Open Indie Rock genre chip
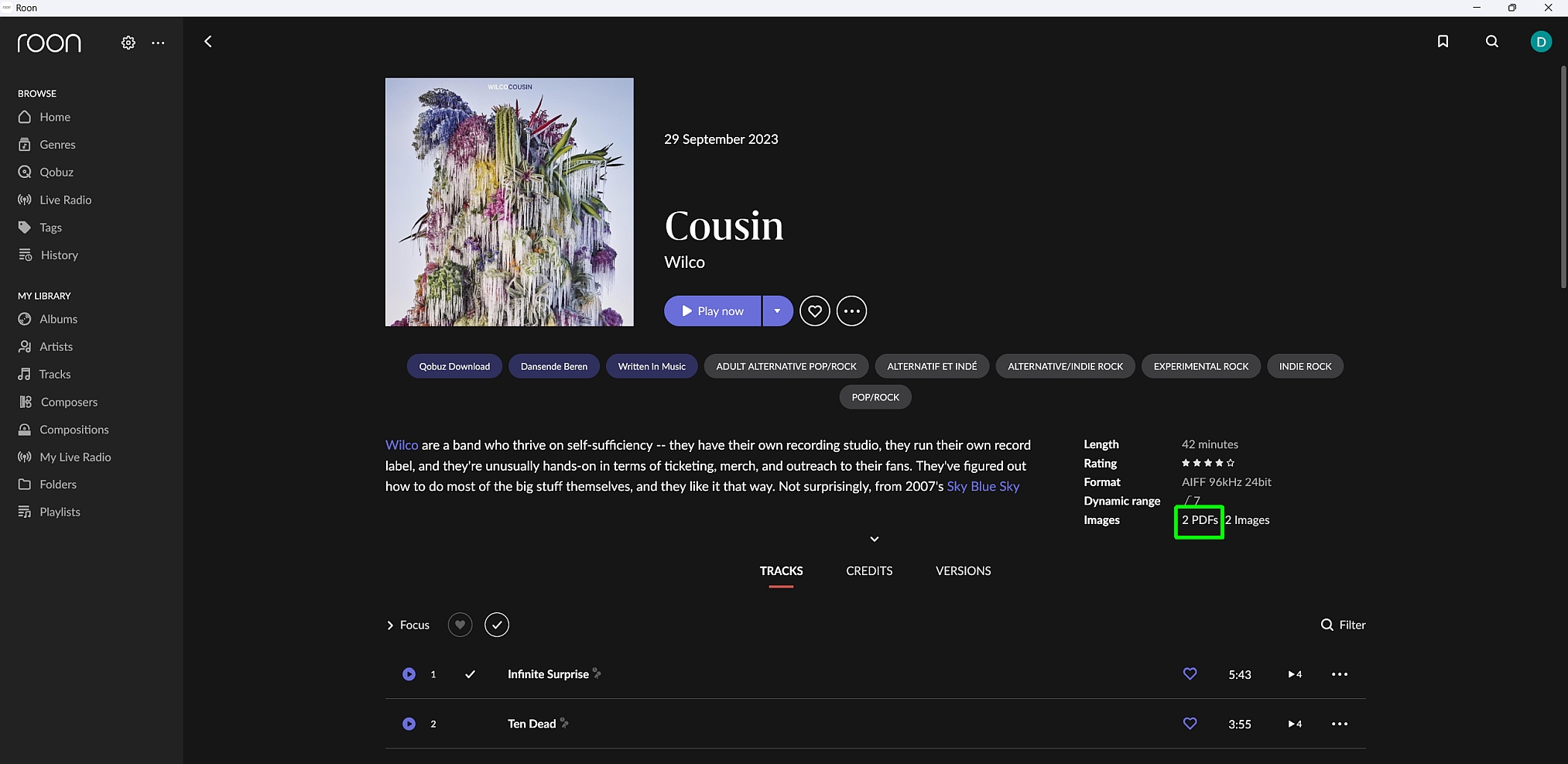Viewport: 1568px width, 764px height. (x=1306, y=366)
